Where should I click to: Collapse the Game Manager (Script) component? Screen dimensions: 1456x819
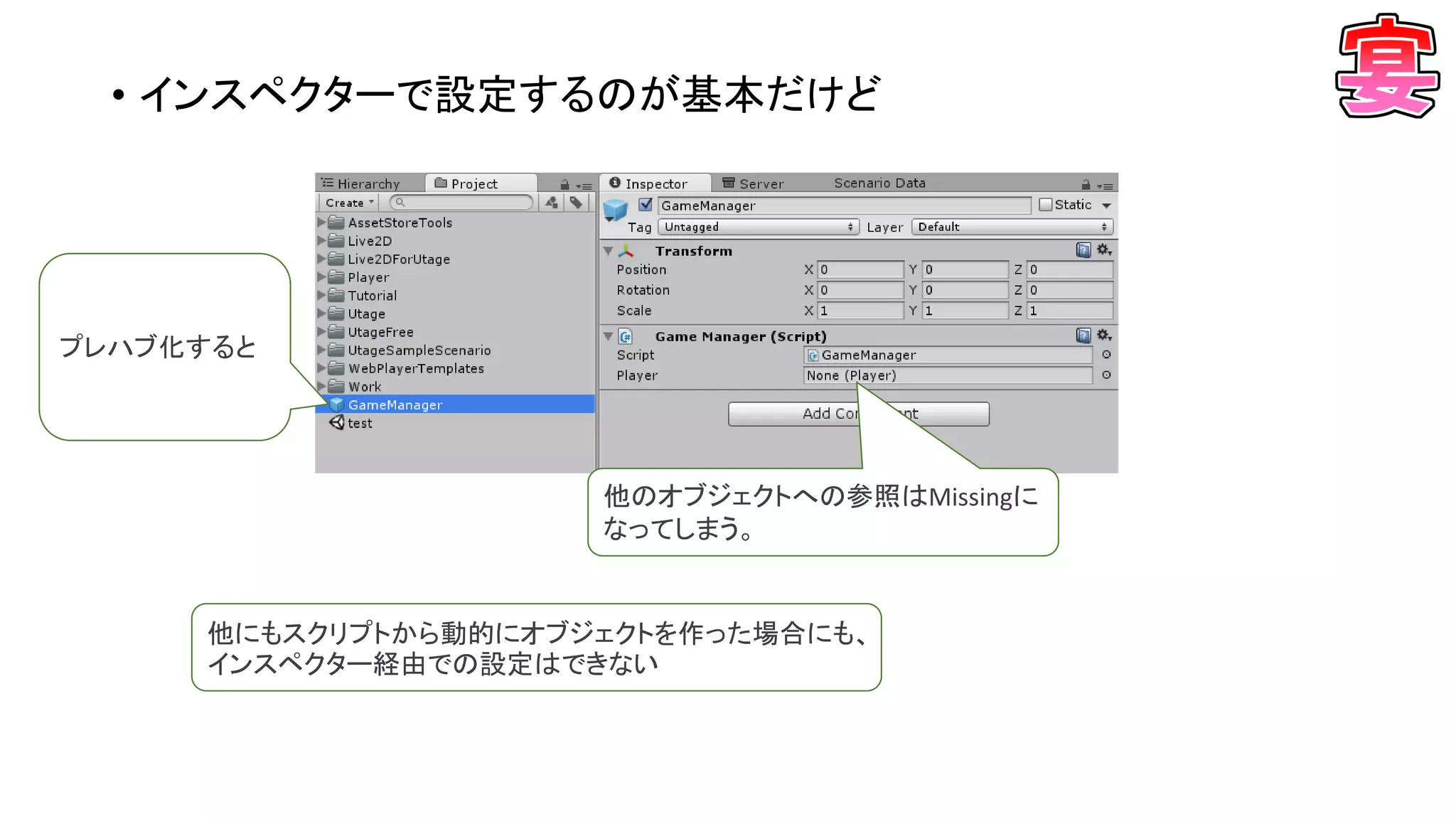(x=609, y=336)
